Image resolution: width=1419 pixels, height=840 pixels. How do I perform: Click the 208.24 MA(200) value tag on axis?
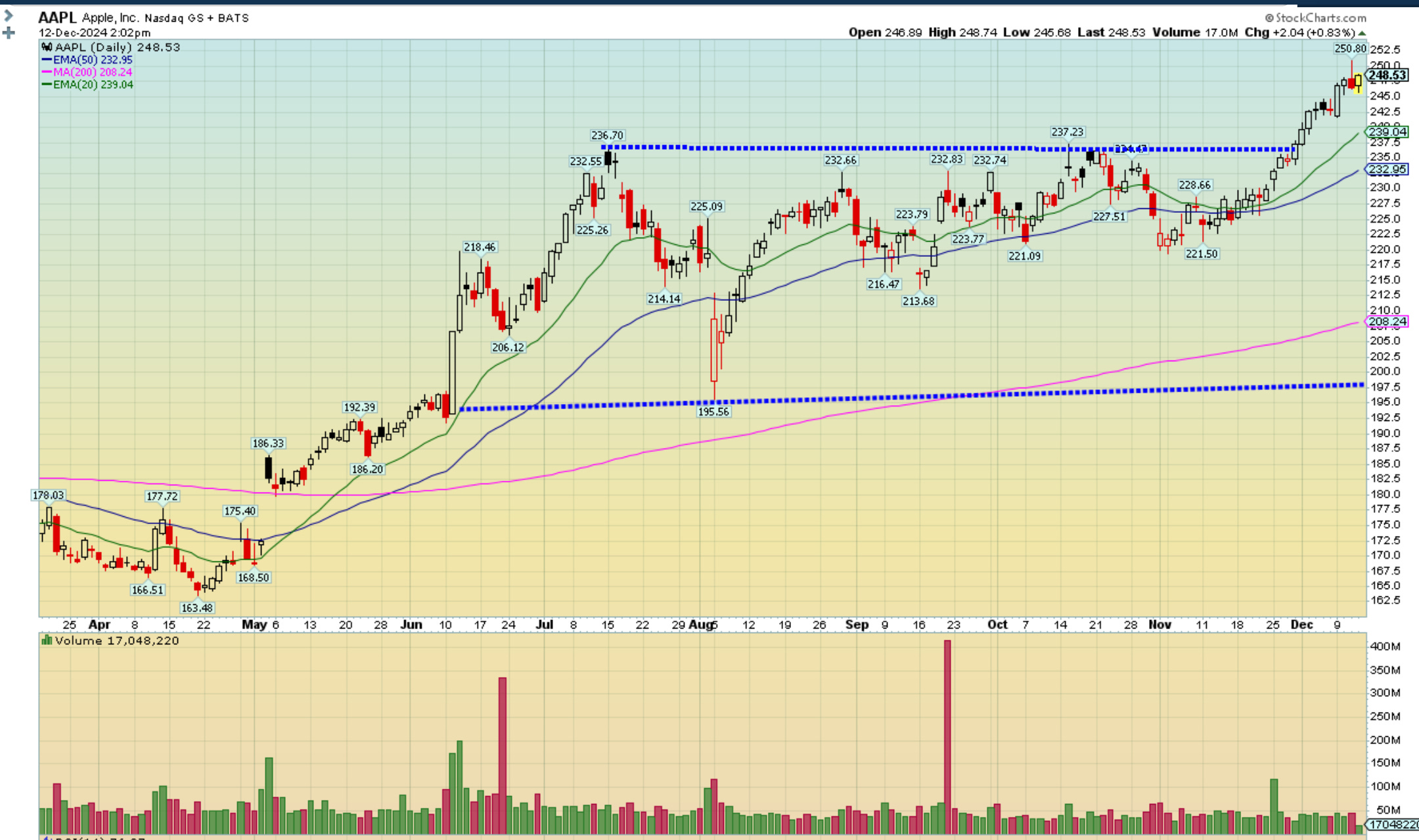tap(1387, 322)
